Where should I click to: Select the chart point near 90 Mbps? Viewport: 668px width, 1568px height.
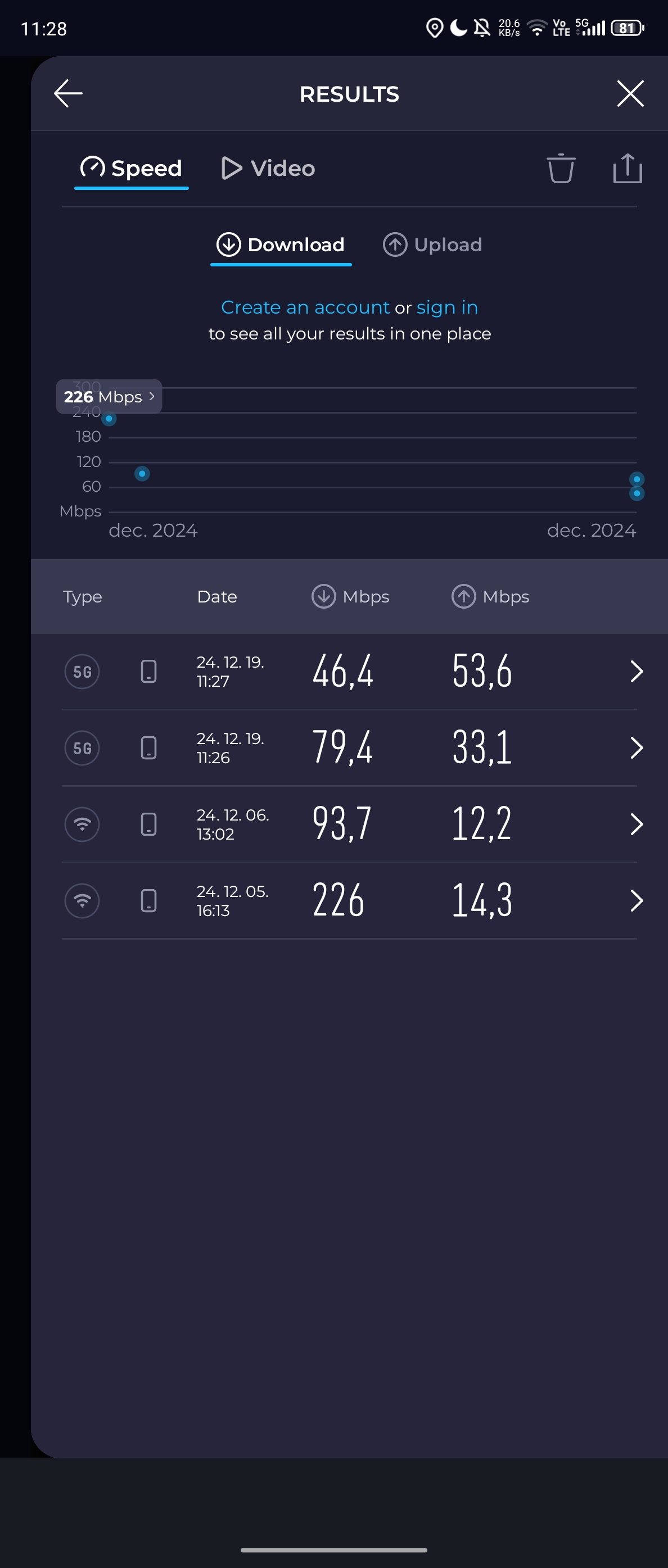pyautogui.click(x=142, y=474)
